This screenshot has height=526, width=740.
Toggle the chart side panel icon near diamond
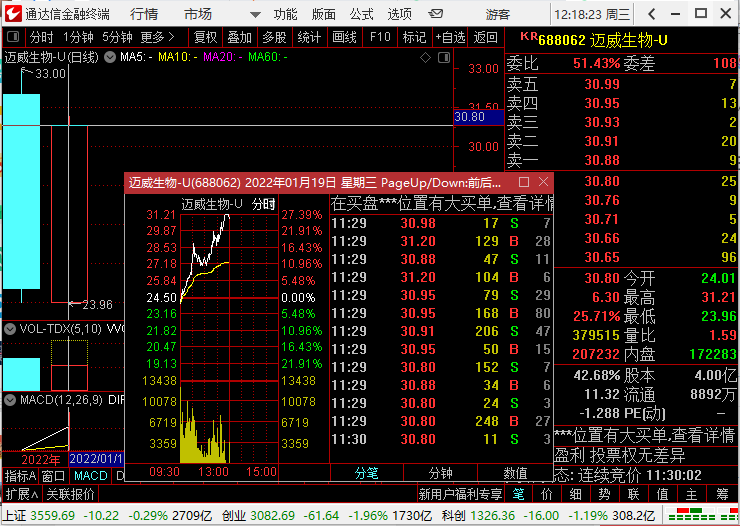click(x=444, y=58)
